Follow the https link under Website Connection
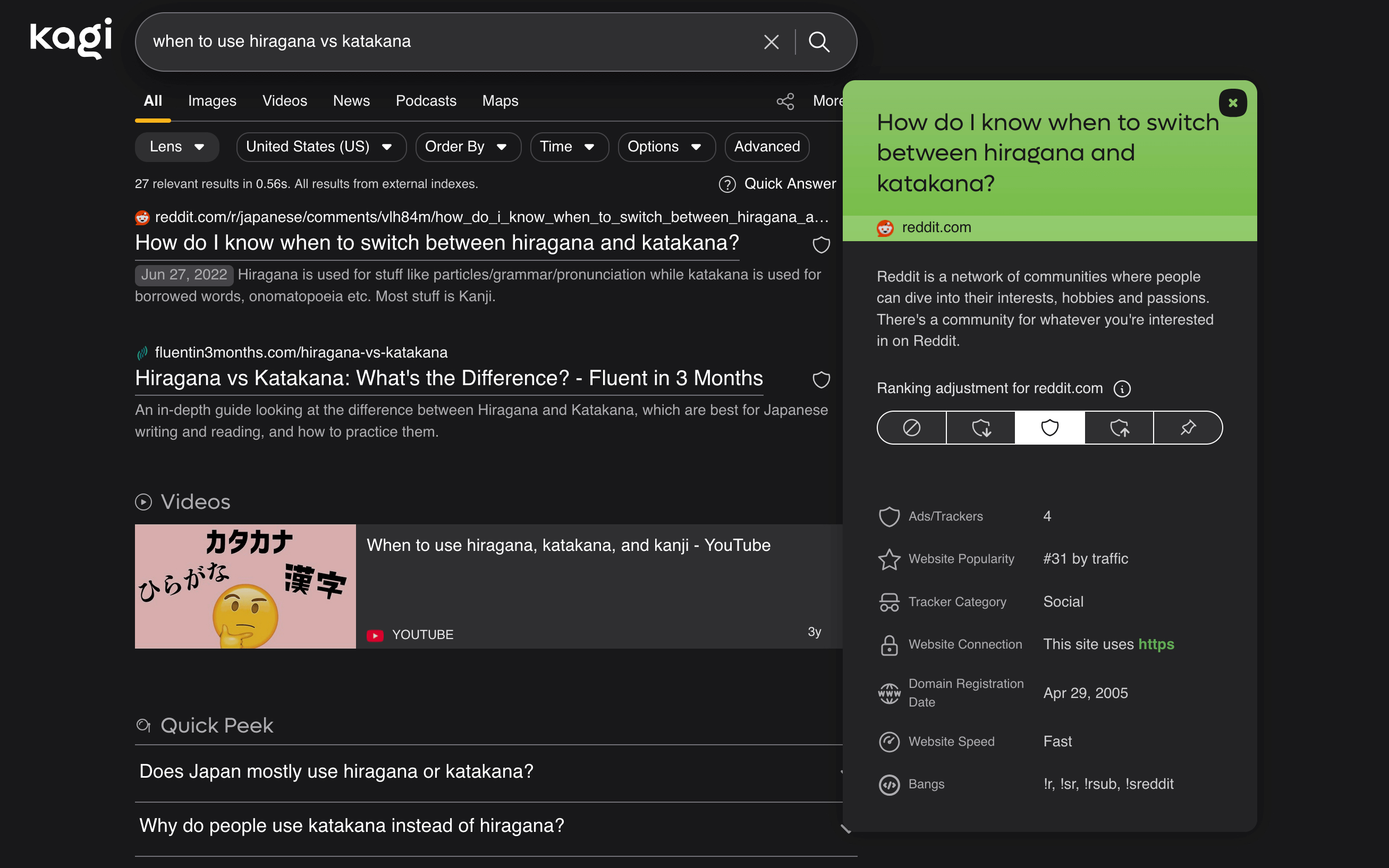The width and height of the screenshot is (1389, 868). tap(1156, 644)
